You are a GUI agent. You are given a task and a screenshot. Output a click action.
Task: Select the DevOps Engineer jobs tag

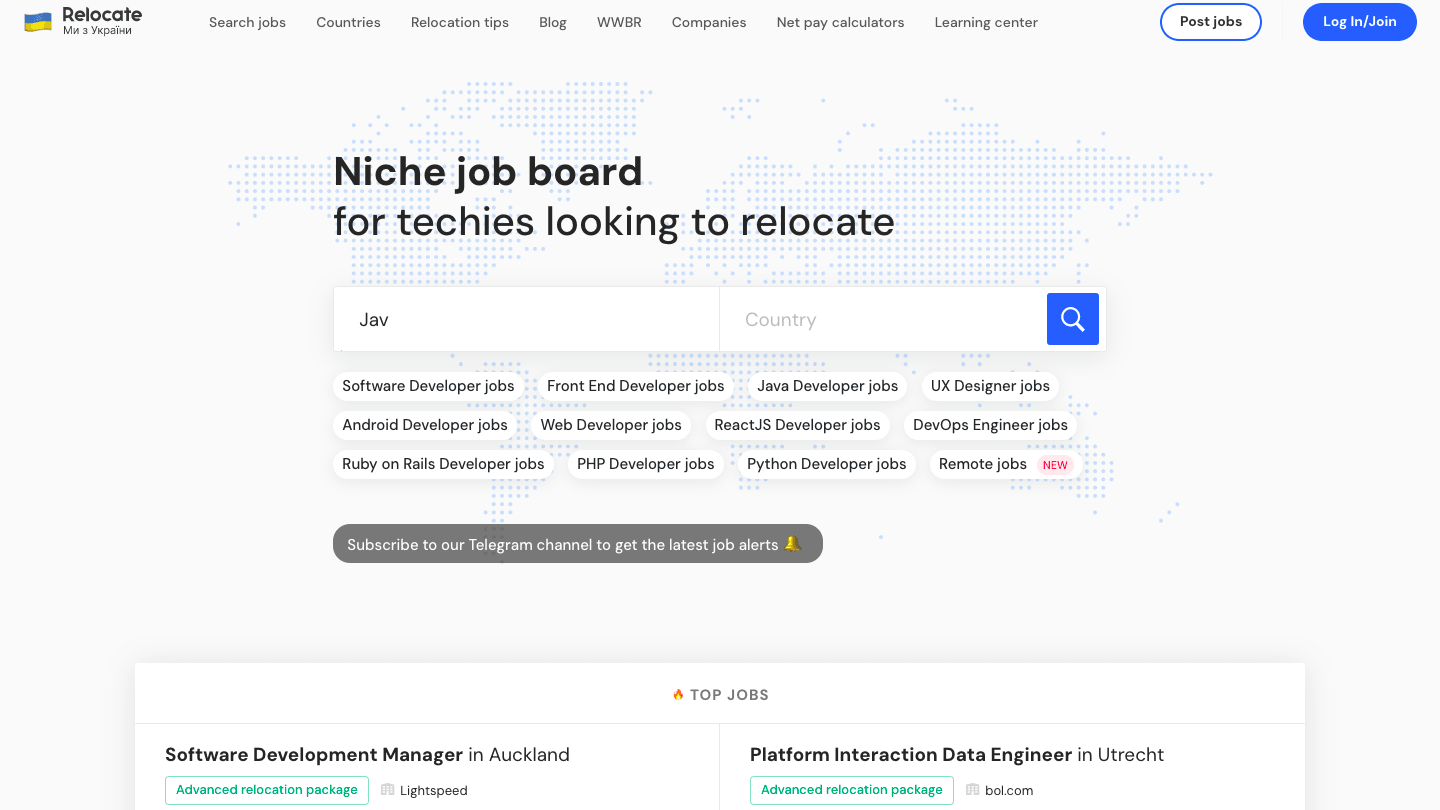pyautogui.click(x=989, y=425)
